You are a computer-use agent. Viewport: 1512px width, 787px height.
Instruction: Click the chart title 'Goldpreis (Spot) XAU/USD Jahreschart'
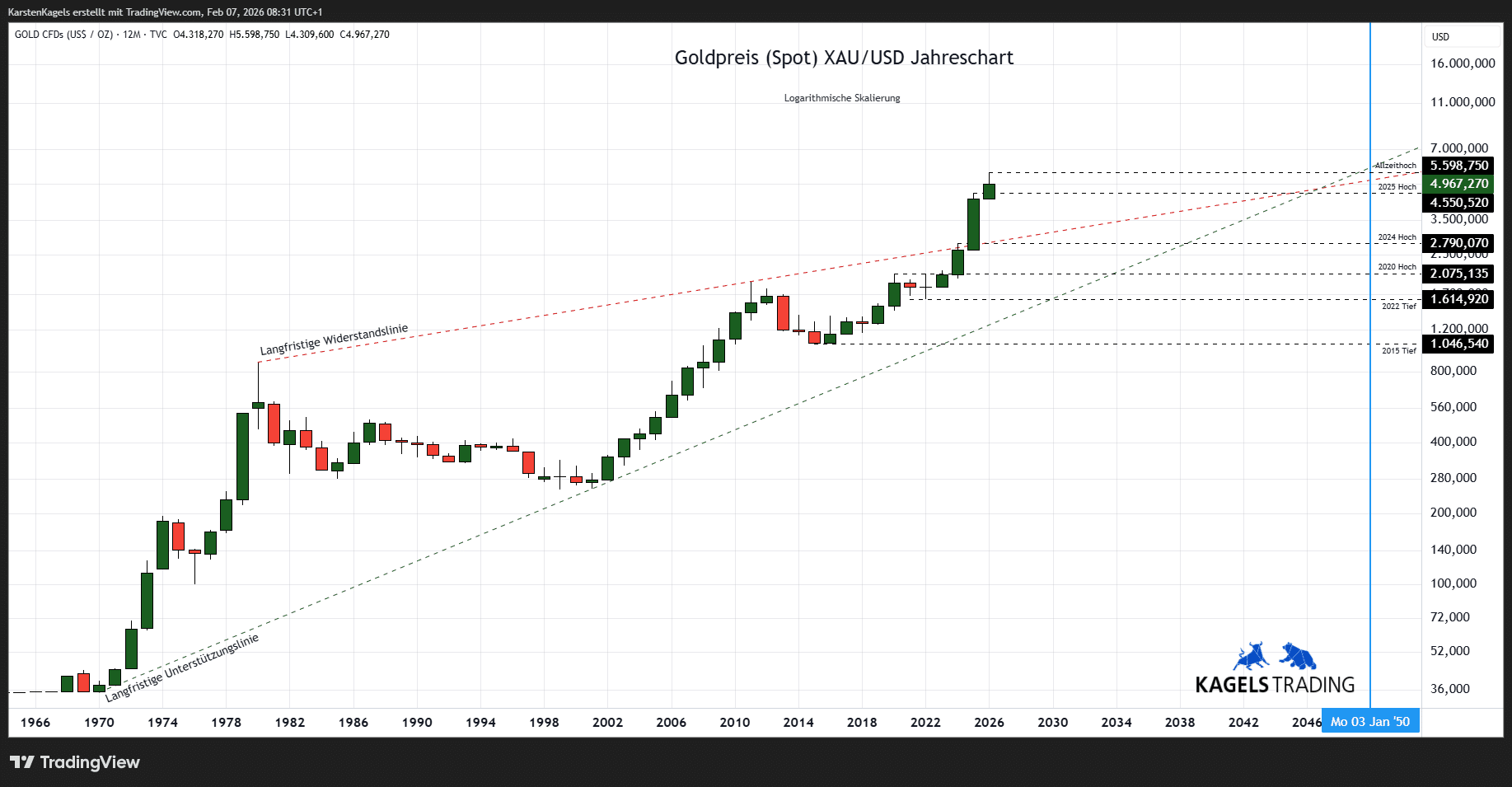[844, 58]
